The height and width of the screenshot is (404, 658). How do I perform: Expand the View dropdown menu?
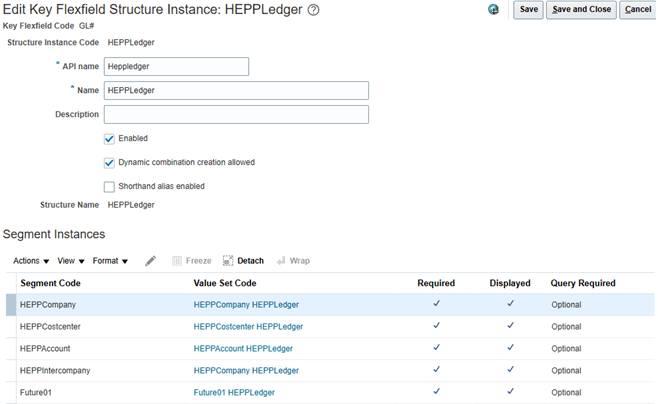70,261
